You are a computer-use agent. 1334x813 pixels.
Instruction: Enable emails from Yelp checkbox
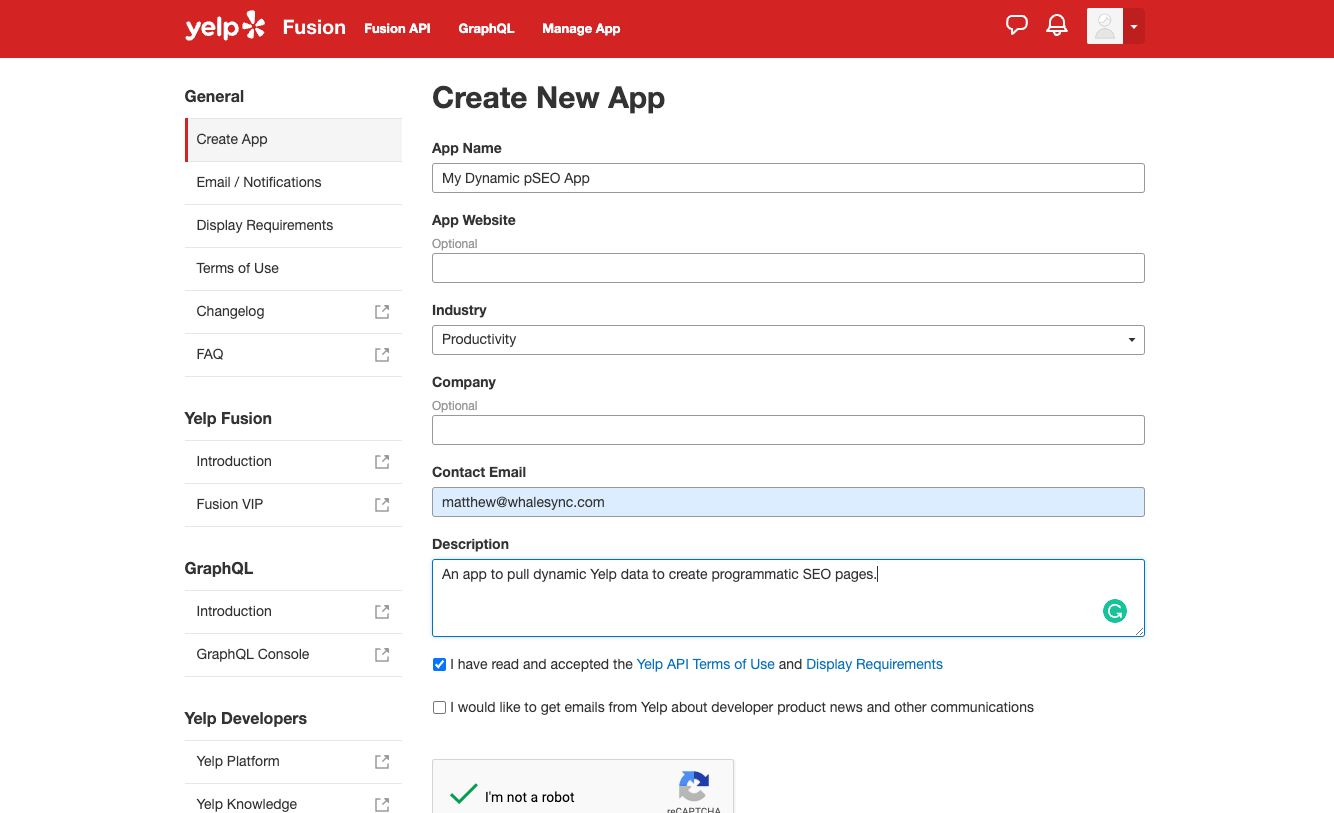[x=439, y=707]
